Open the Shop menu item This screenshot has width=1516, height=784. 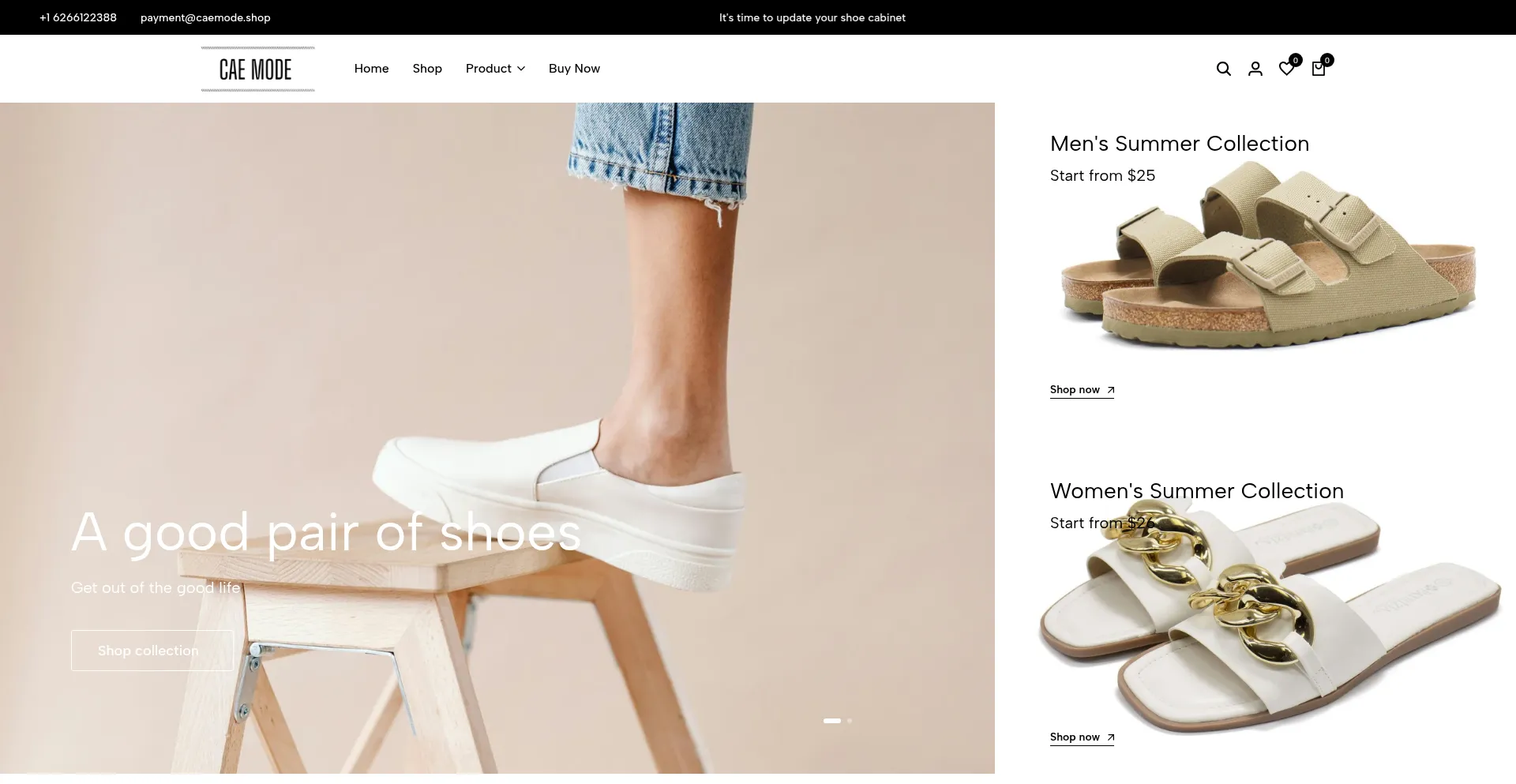(427, 69)
